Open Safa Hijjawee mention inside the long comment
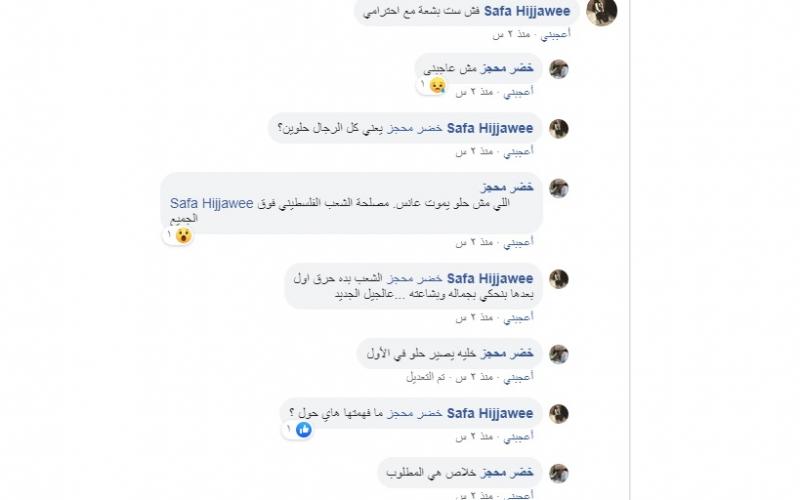Image resolution: width=800 pixels, height=500 pixels. tap(212, 203)
